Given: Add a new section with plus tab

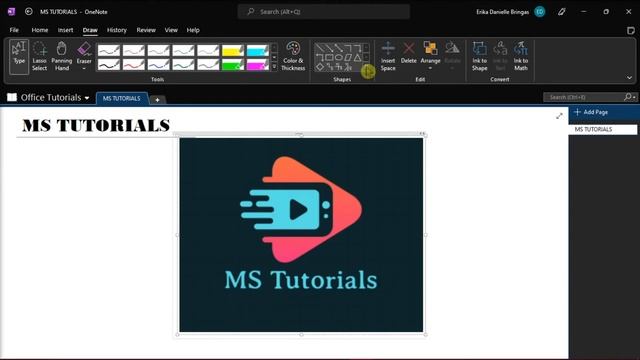Looking at the screenshot, I should pyautogui.click(x=157, y=100).
